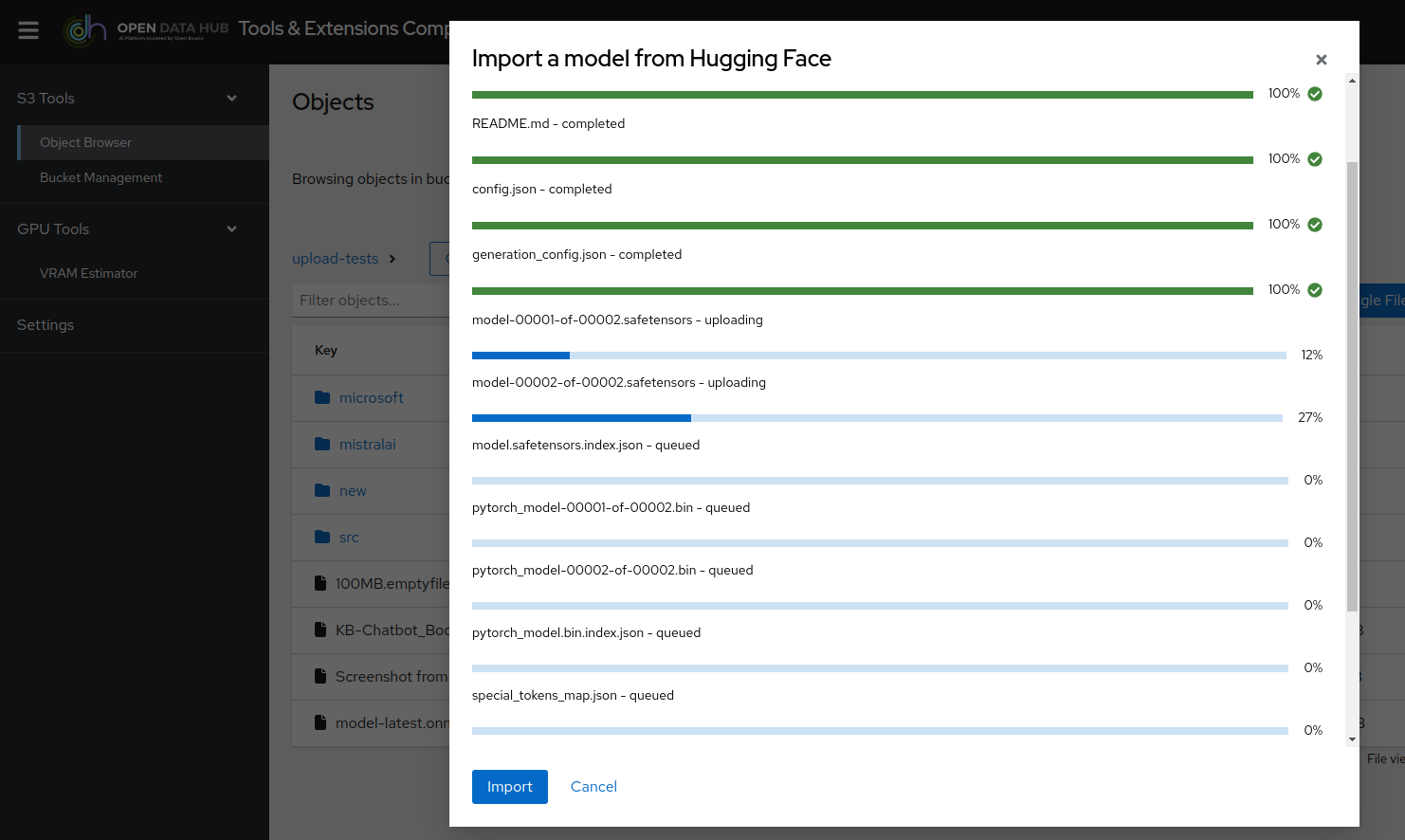
Task: Click 'README.md - completed' text
Action: [548, 123]
